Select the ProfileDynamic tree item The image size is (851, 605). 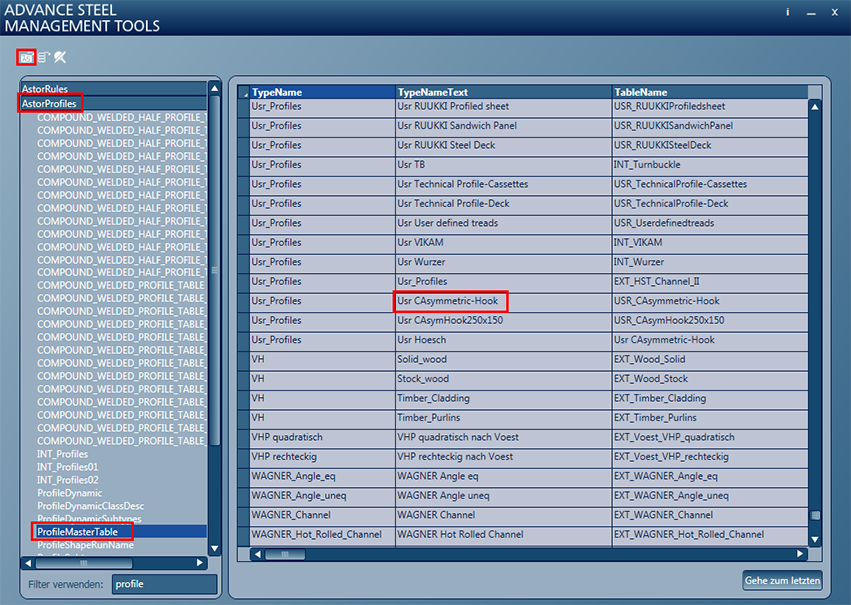coord(69,493)
